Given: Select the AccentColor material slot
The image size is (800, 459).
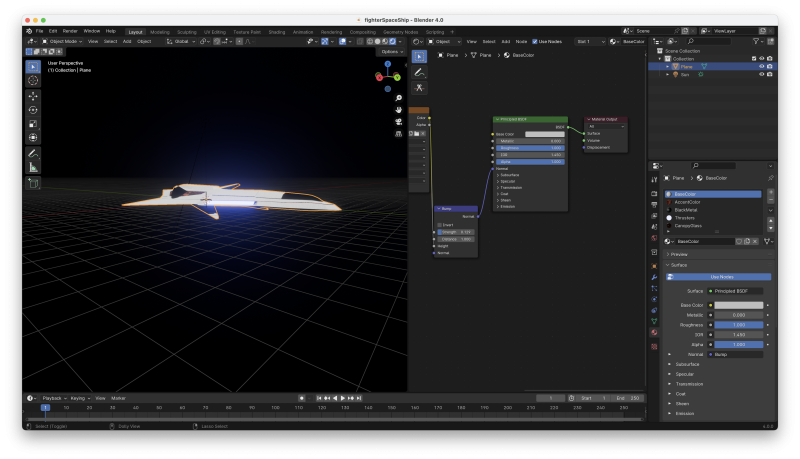Looking at the screenshot, I should pyautogui.click(x=713, y=202).
